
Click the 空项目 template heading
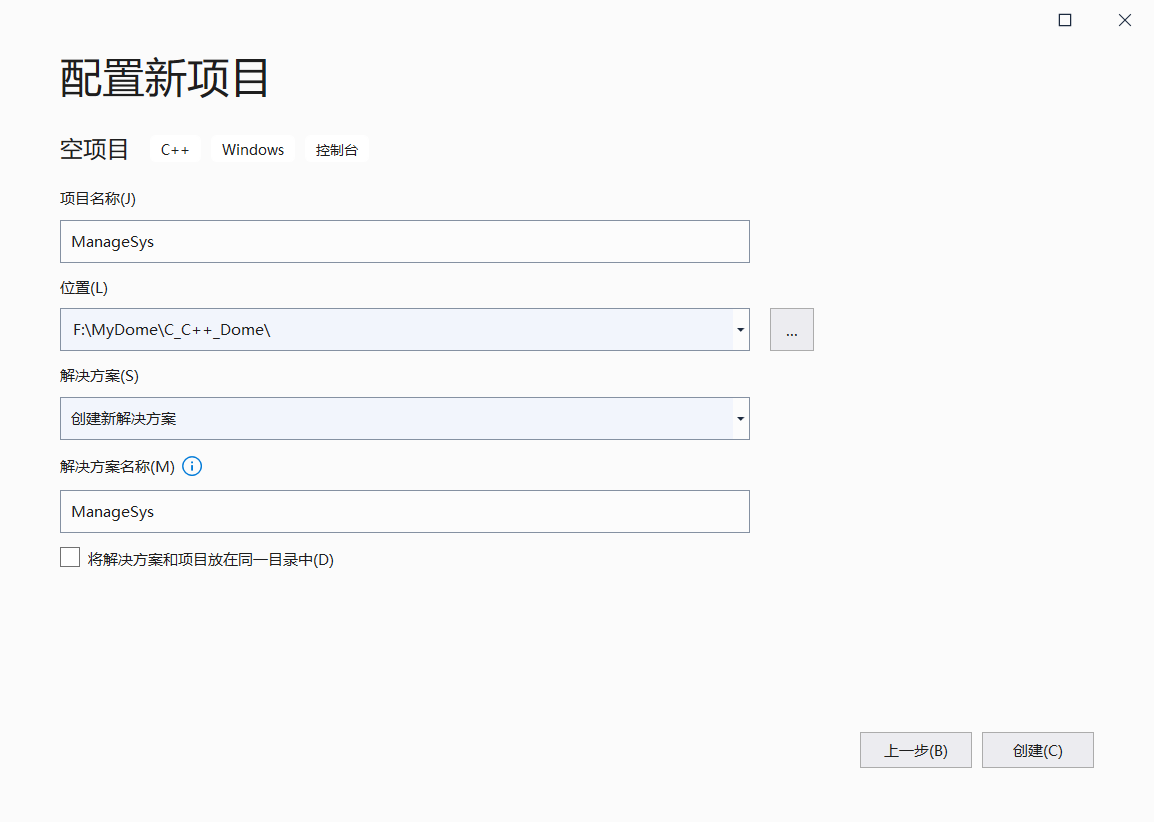pyautogui.click(x=95, y=150)
